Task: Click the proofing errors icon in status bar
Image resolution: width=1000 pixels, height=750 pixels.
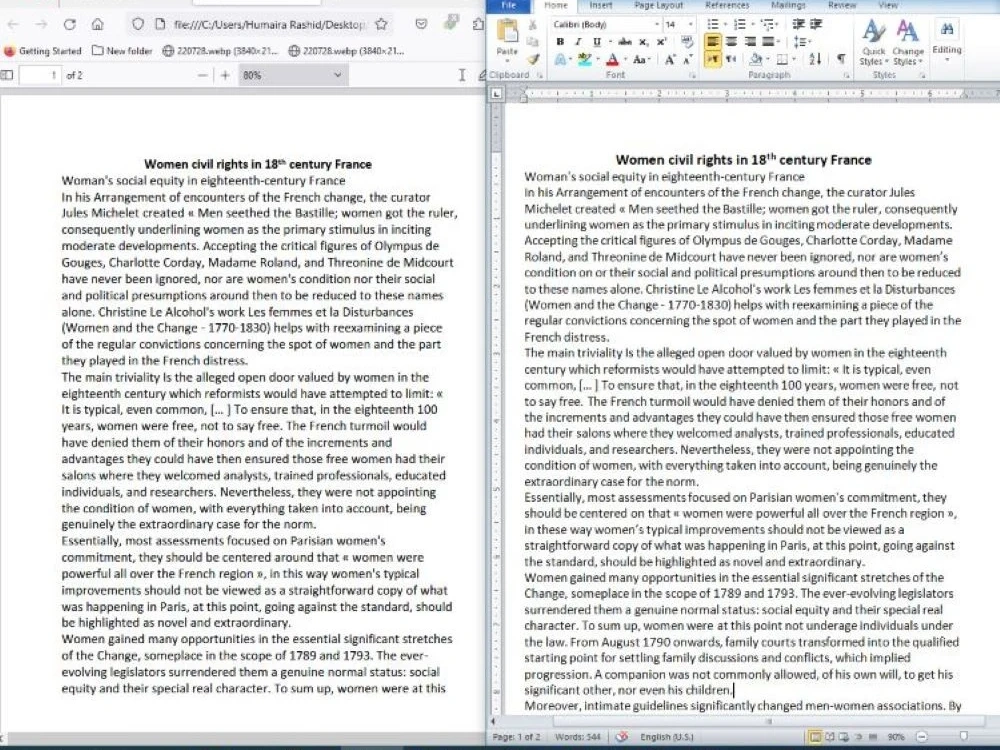Action: click(621, 737)
